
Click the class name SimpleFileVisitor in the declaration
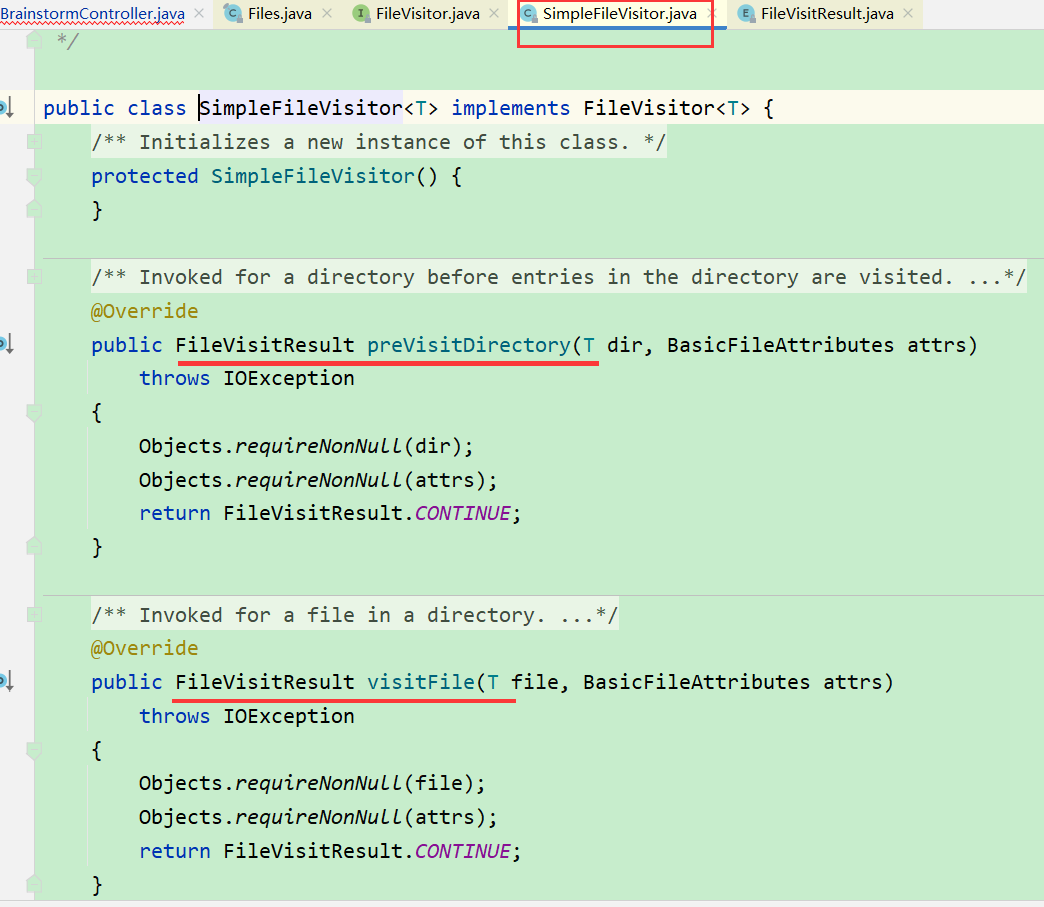(301, 108)
